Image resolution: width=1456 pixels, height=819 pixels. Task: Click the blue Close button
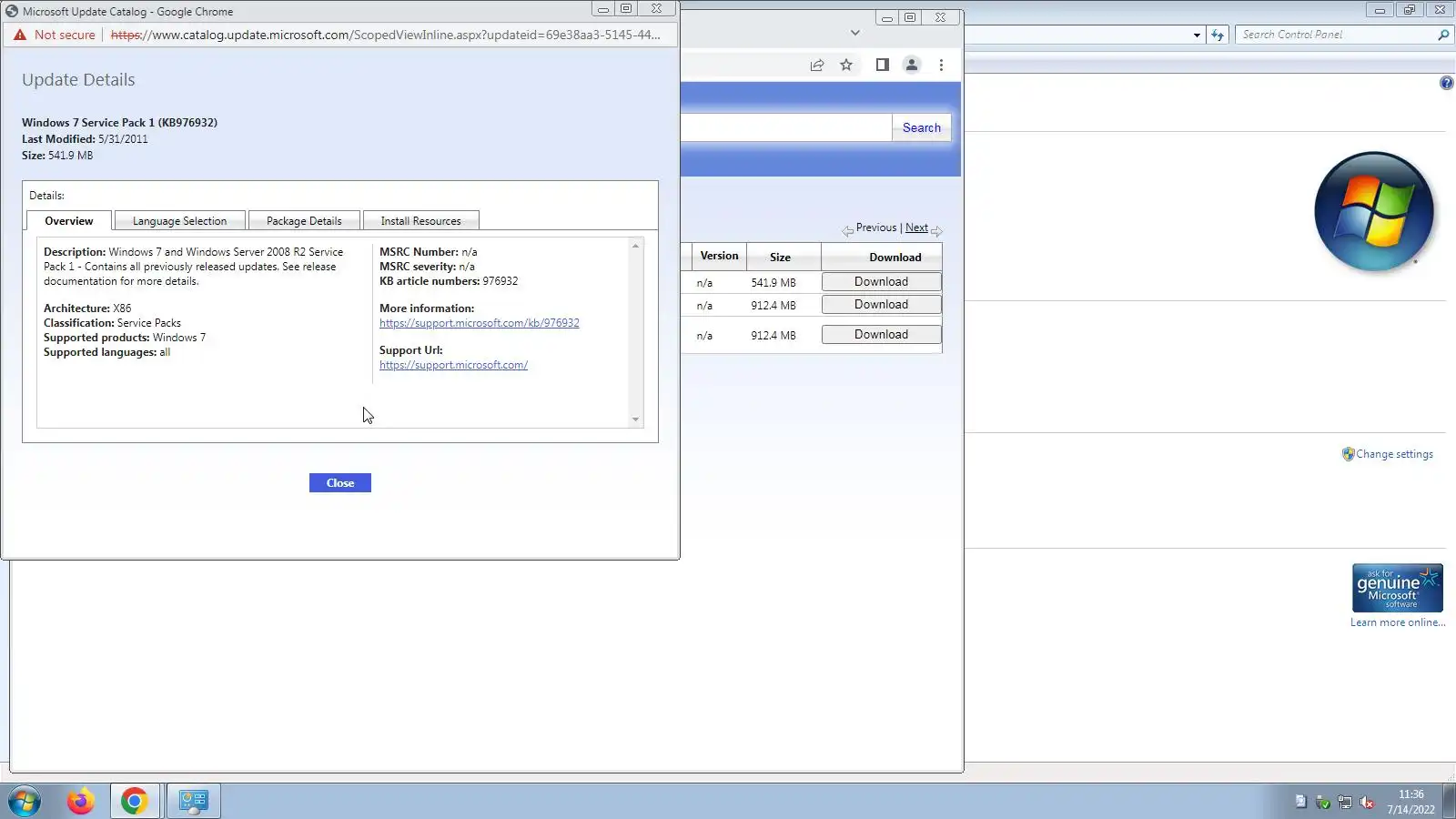pos(340,483)
